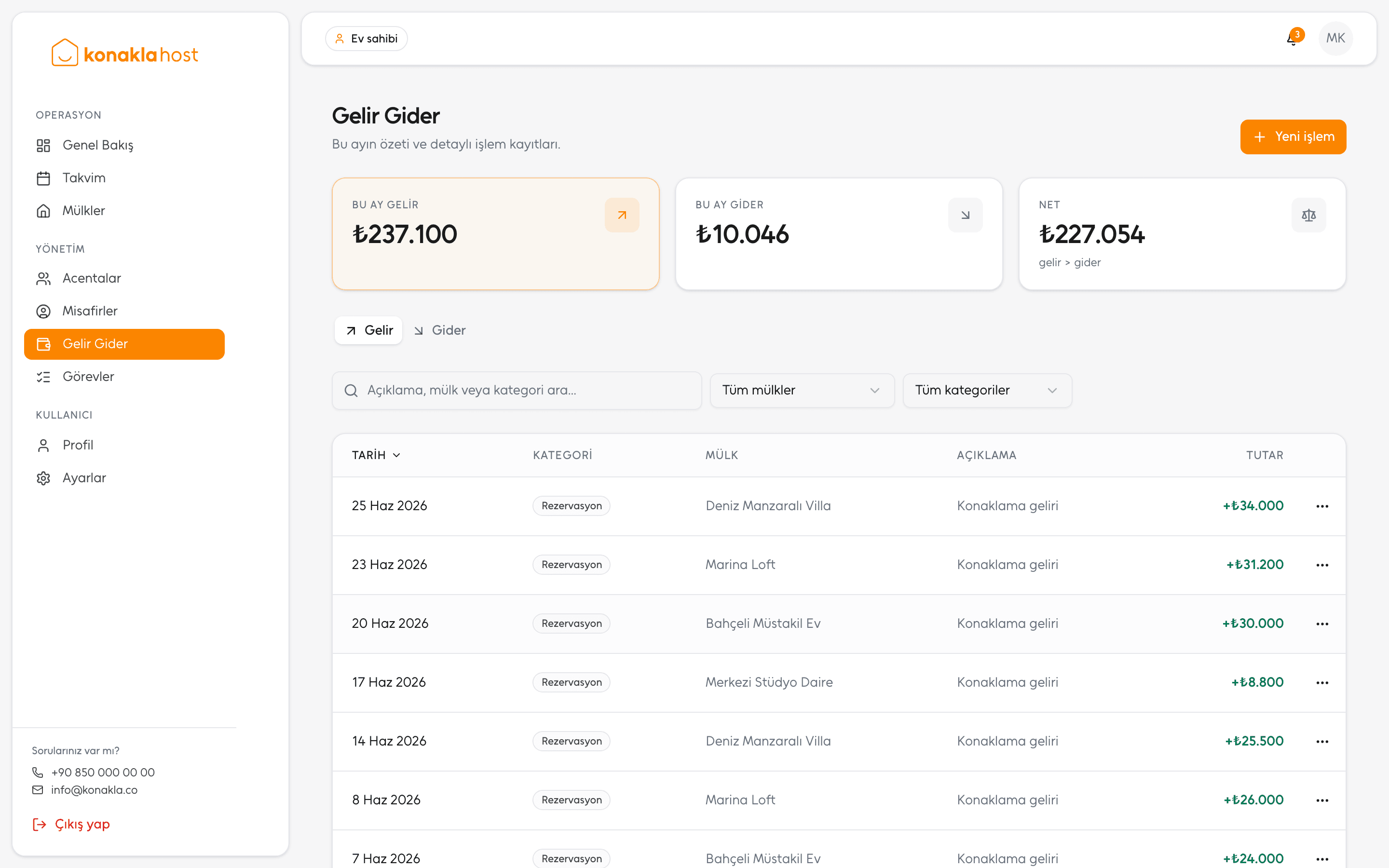Click the Ayarlar gear icon

tap(43, 478)
